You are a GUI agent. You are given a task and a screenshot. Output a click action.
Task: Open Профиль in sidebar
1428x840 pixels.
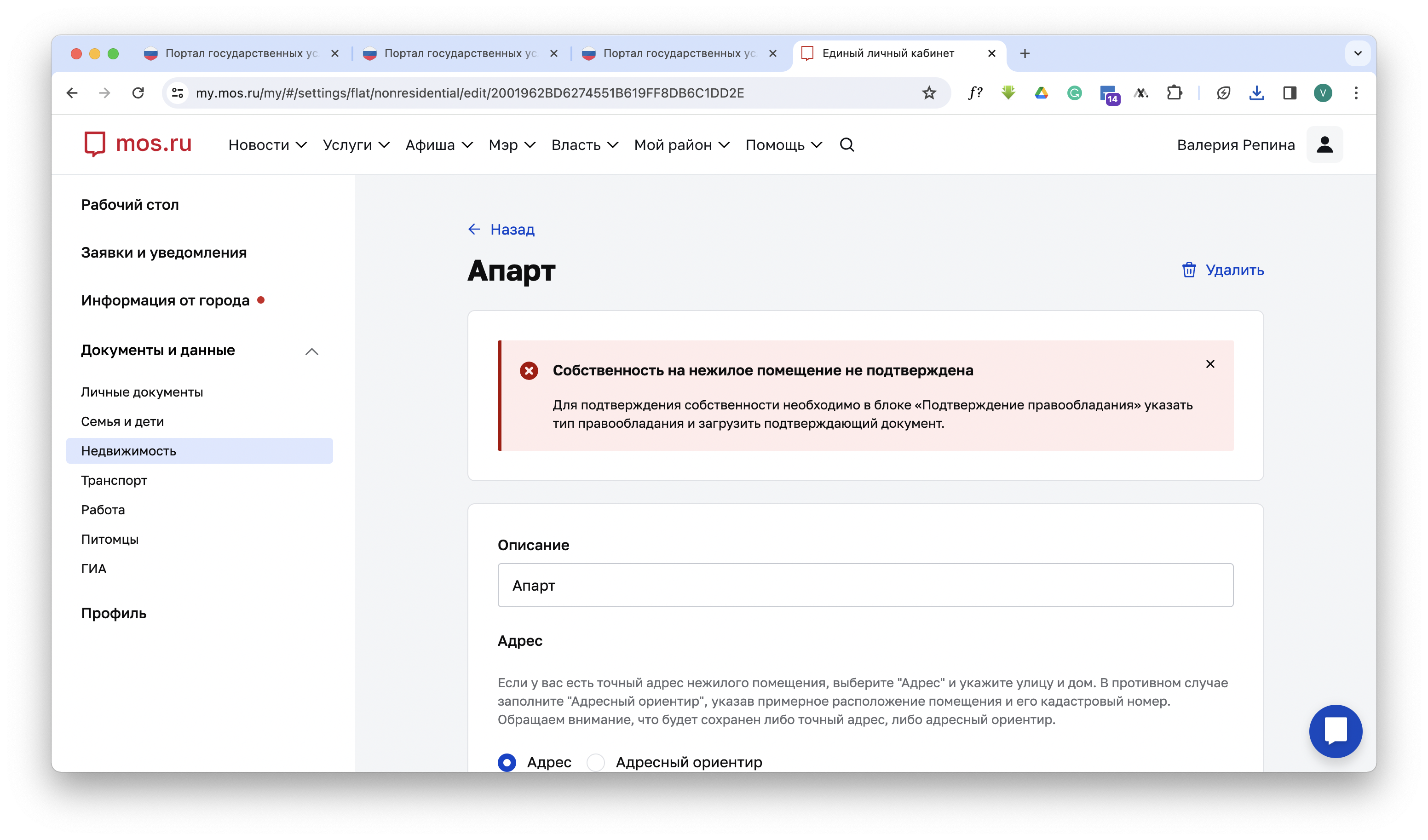click(x=113, y=613)
